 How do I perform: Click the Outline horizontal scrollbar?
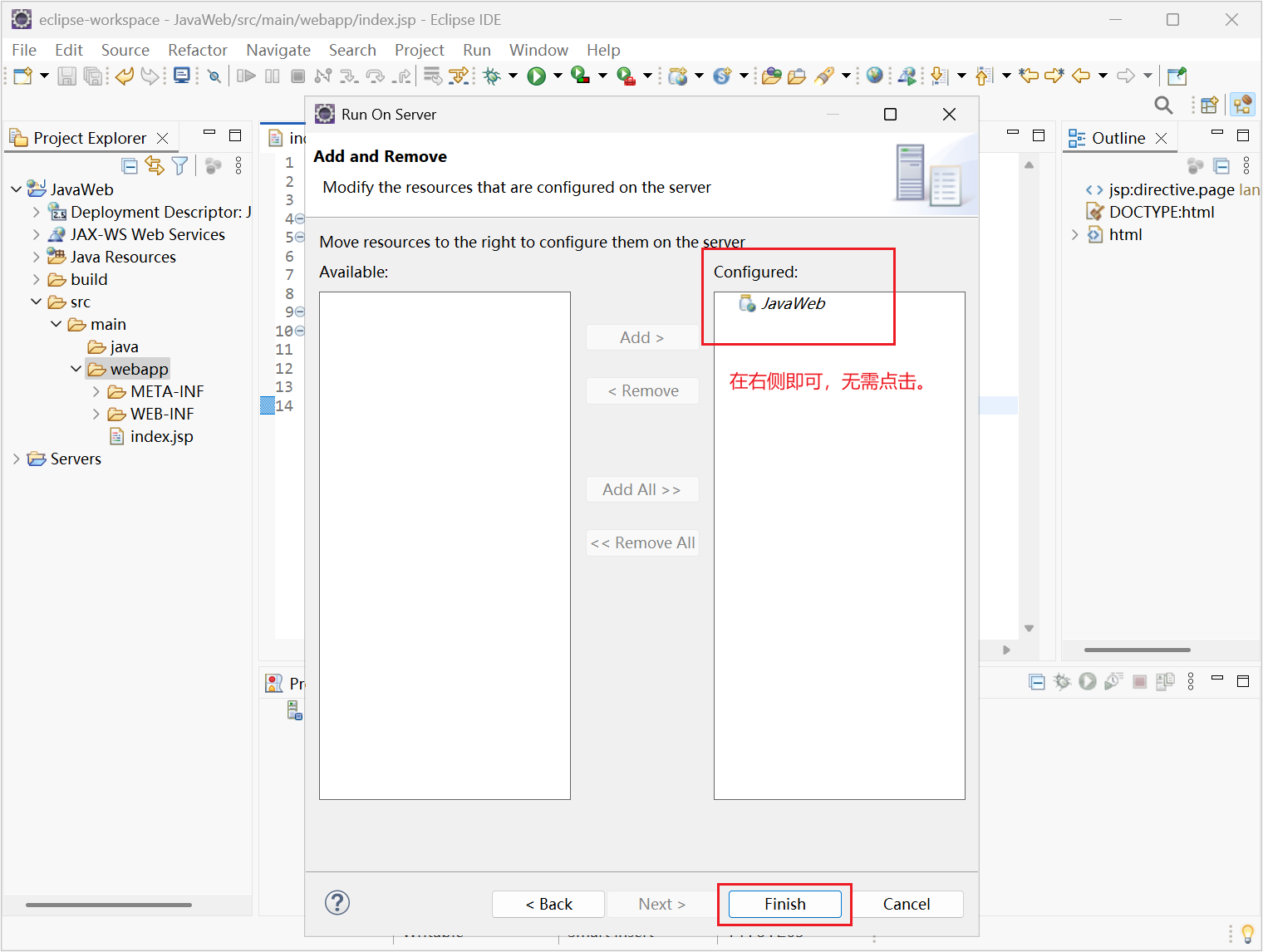pyautogui.click(x=1138, y=650)
